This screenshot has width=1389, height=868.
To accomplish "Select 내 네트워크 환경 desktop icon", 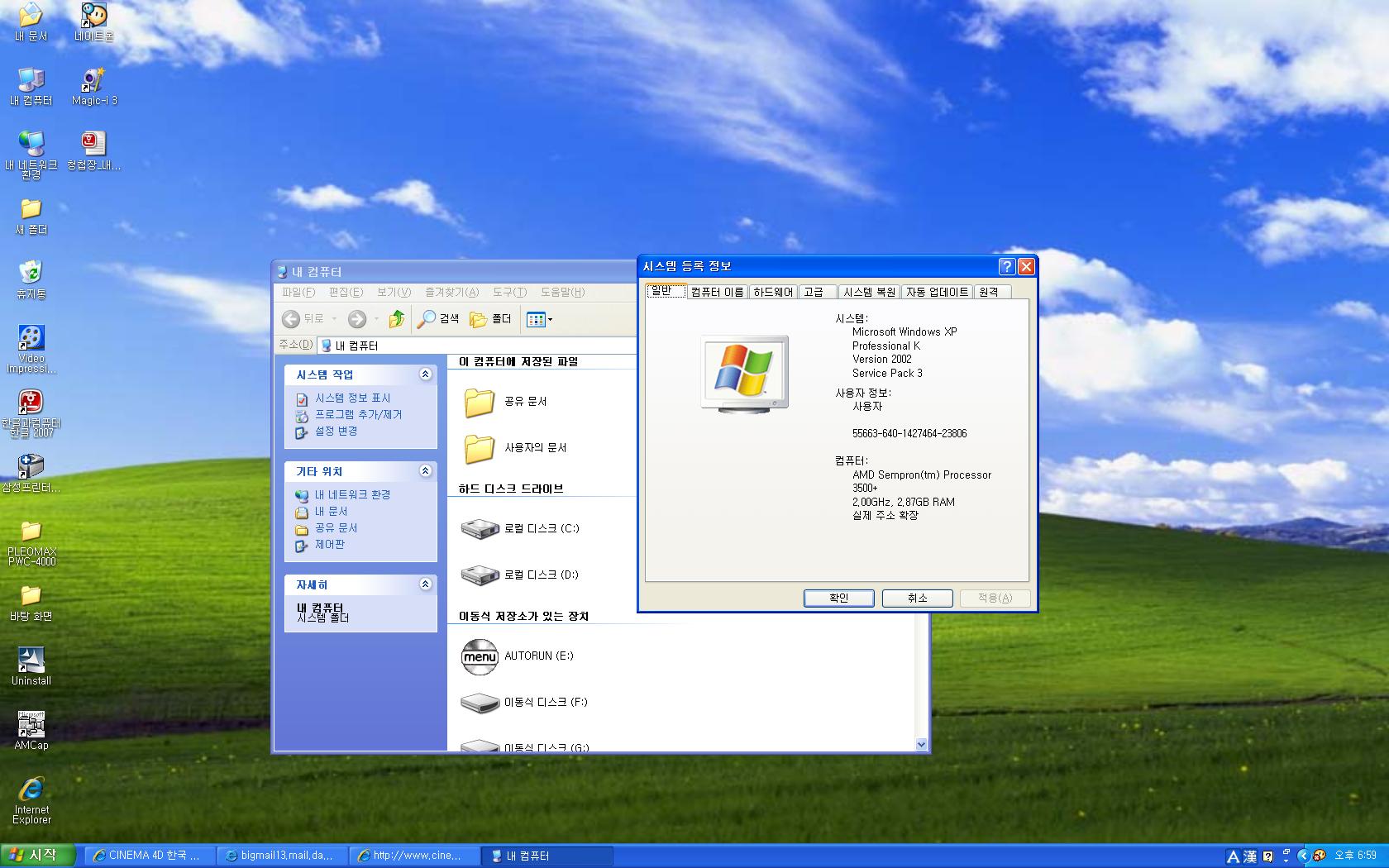I will coord(31,155).
